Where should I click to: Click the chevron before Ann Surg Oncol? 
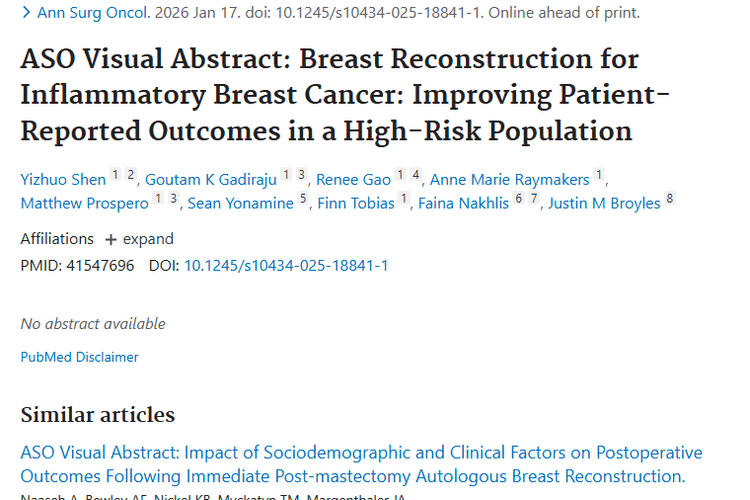tap(25, 13)
